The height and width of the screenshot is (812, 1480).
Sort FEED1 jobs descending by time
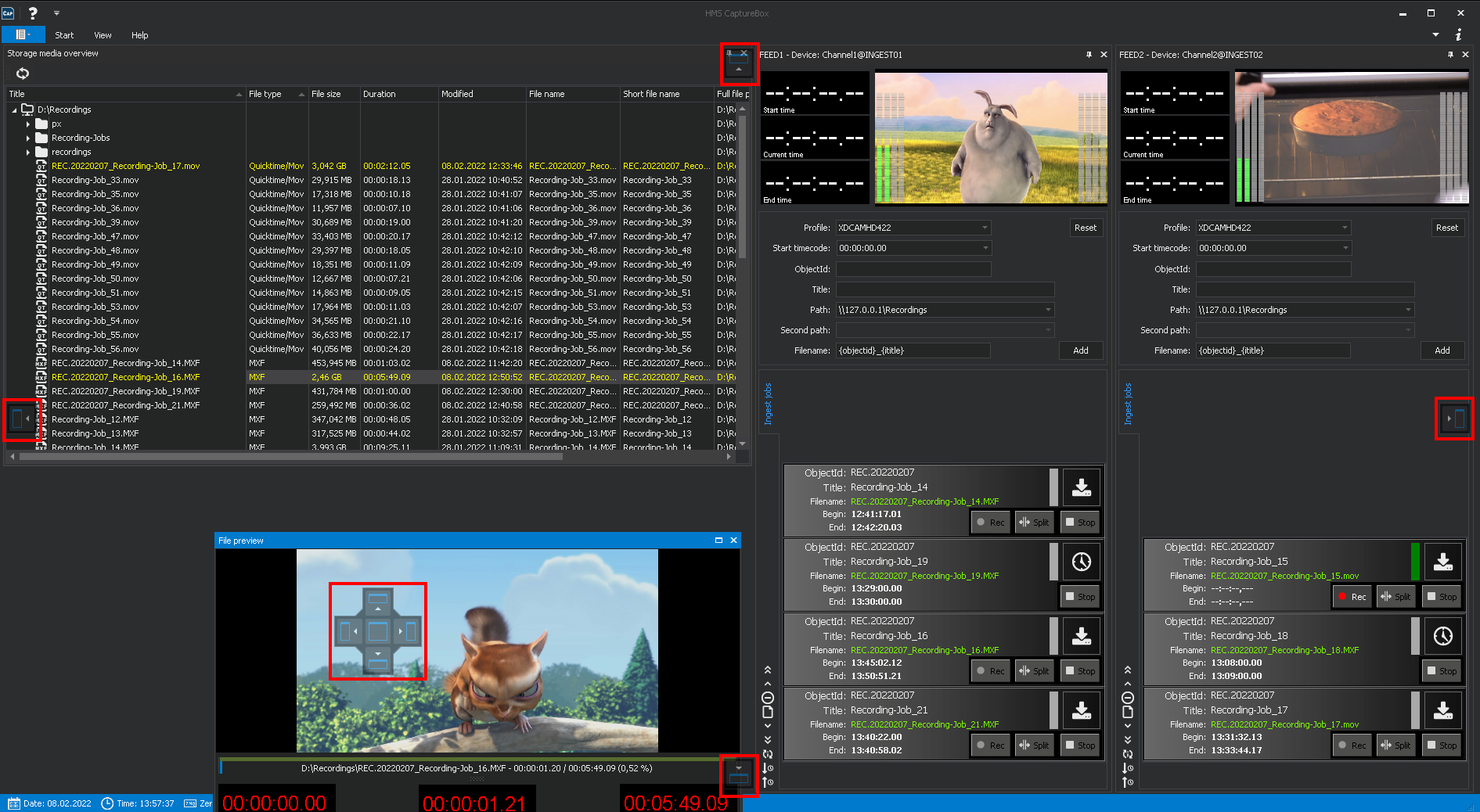click(768, 768)
